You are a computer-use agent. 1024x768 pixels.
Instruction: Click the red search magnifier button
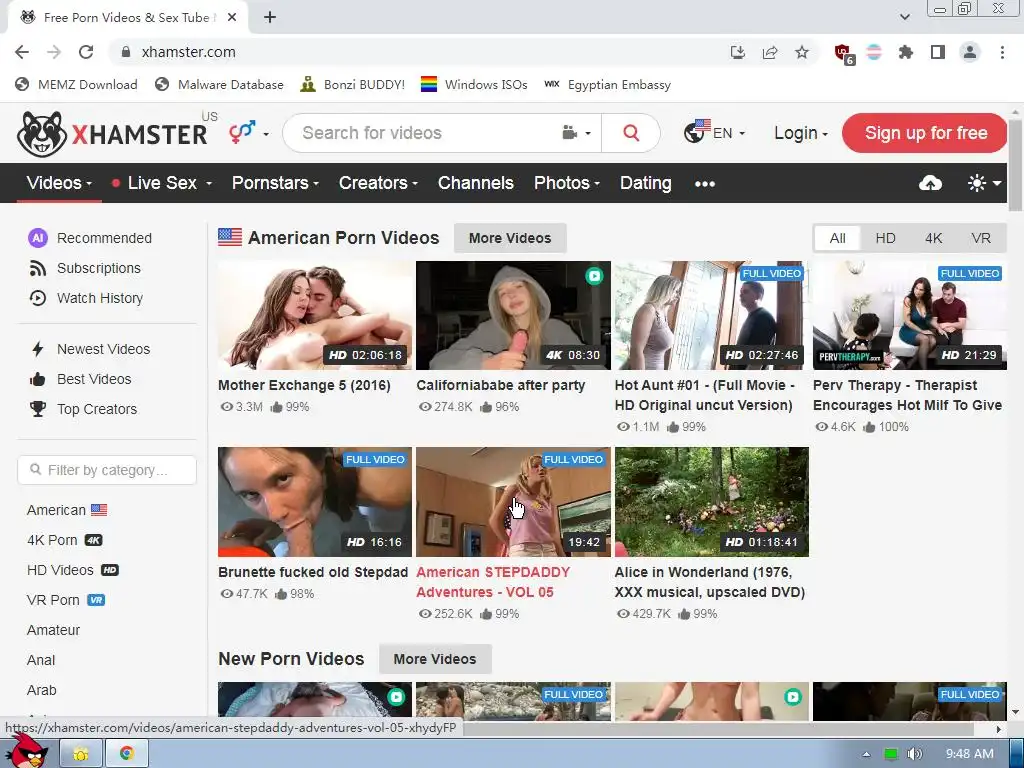631,133
